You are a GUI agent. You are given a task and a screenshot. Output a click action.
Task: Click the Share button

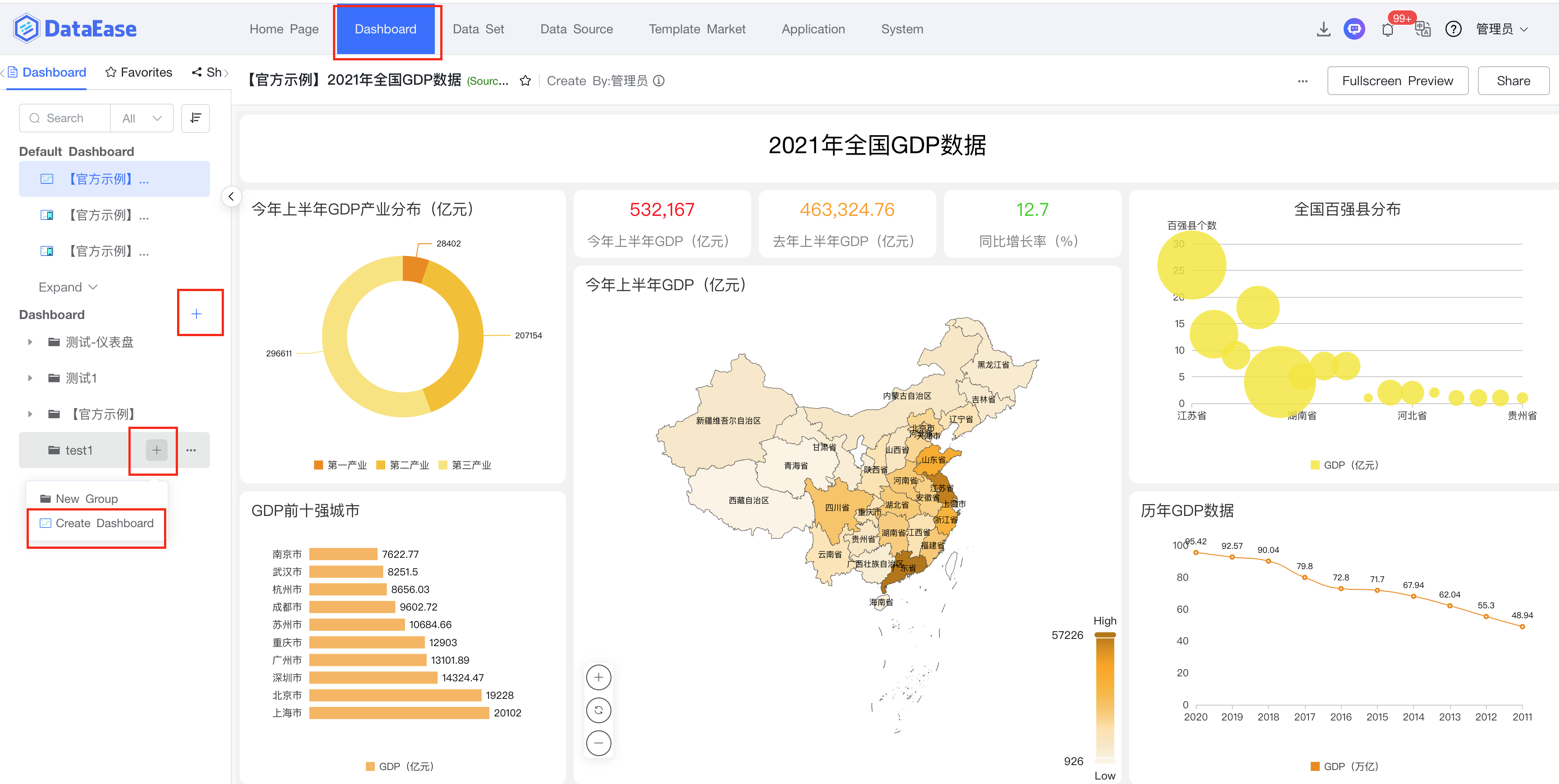click(1513, 81)
